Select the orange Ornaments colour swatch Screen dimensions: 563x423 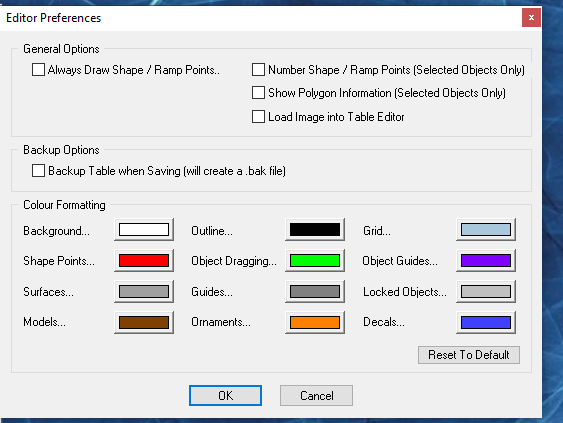point(315,322)
